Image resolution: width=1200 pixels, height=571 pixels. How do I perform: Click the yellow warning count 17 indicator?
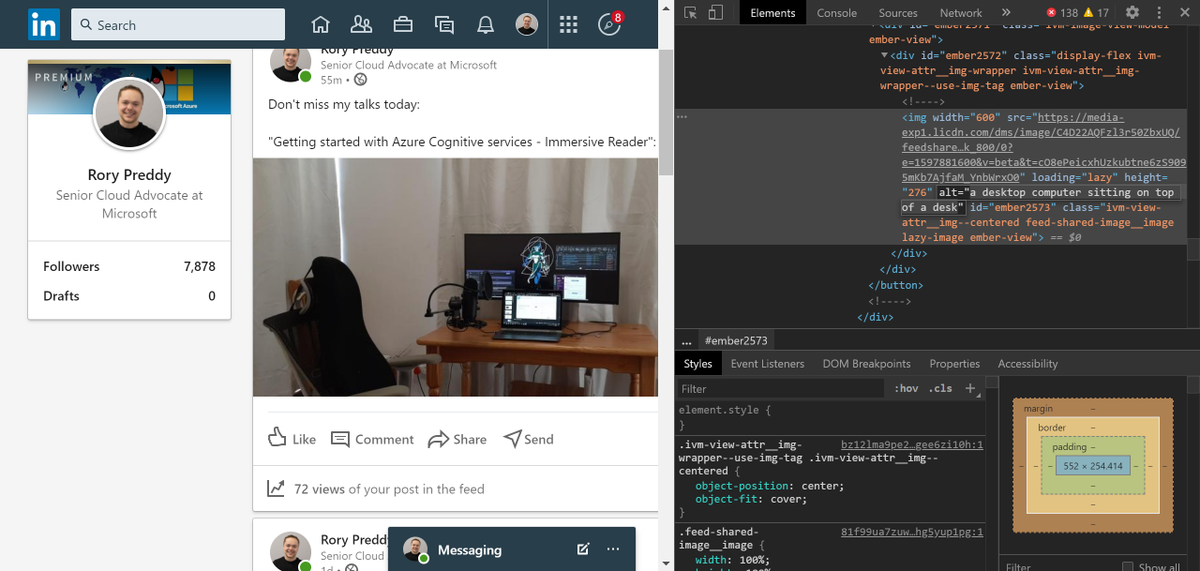[1096, 13]
